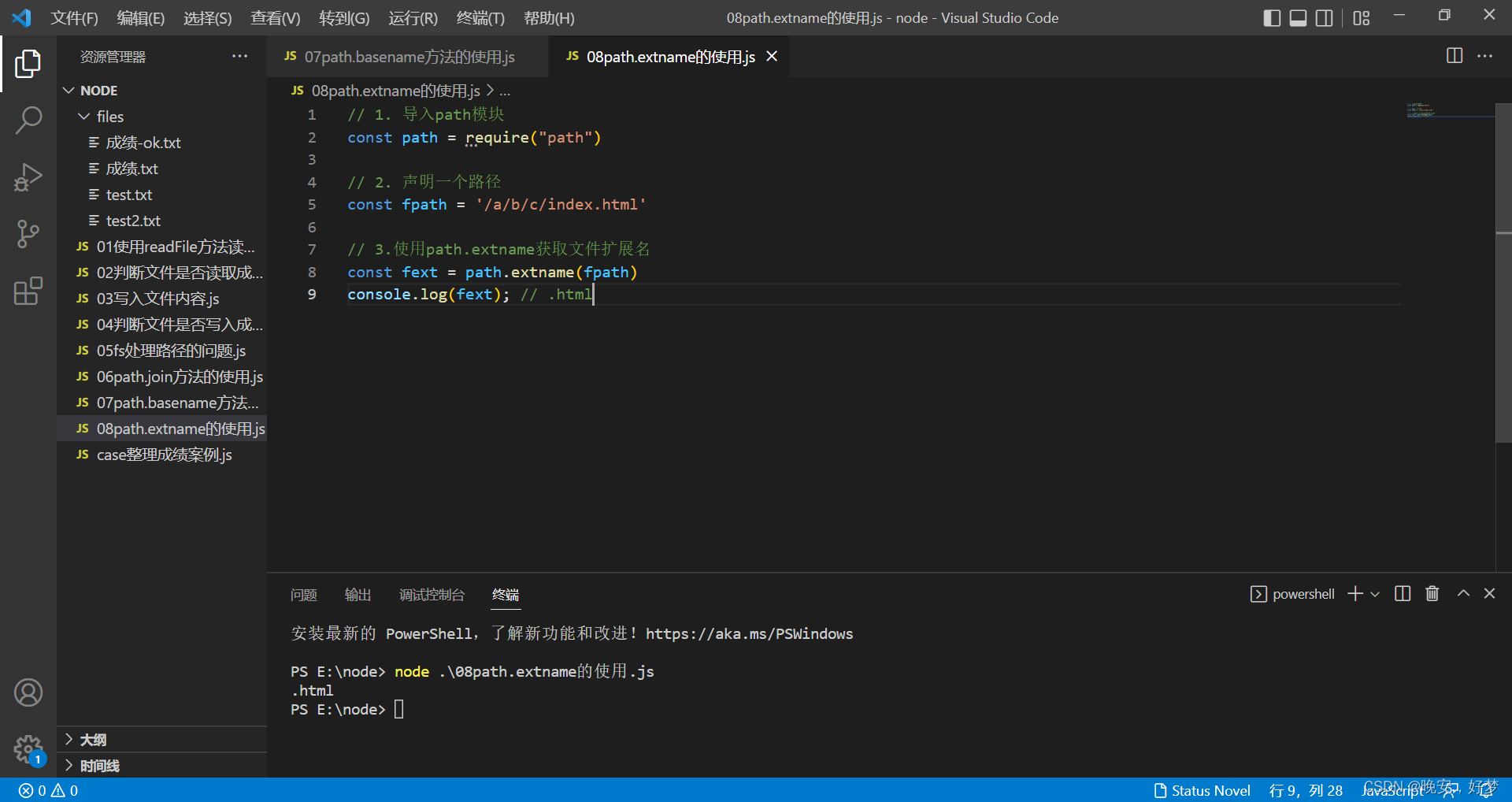
Task: Split the editor to the right
Action: [1455, 56]
